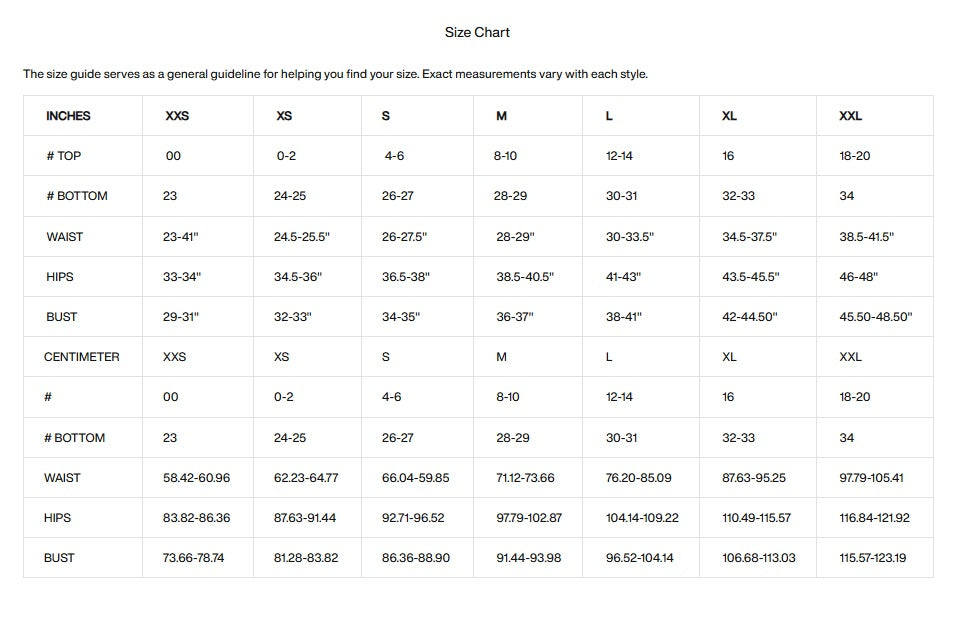Select hips centimeter value 104.14-109.22
957x624 pixels.
(x=642, y=518)
